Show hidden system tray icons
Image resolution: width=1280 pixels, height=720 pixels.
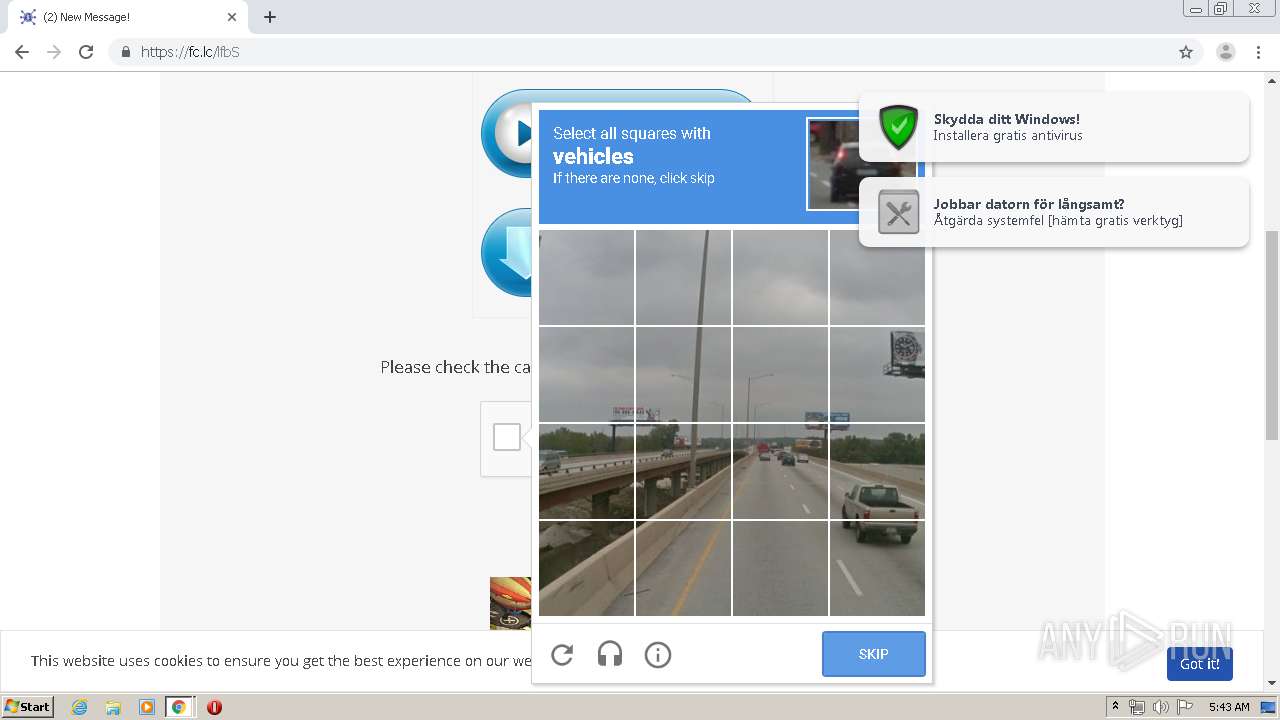click(1116, 707)
